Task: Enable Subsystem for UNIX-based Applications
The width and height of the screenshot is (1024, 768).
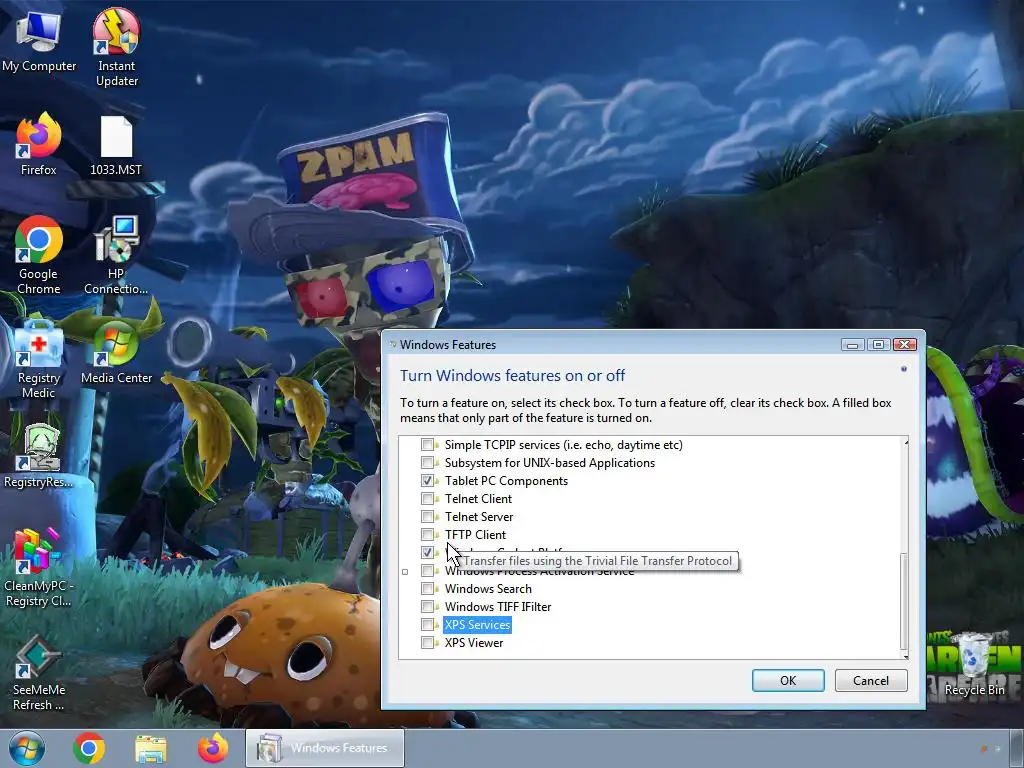Action: [x=427, y=462]
